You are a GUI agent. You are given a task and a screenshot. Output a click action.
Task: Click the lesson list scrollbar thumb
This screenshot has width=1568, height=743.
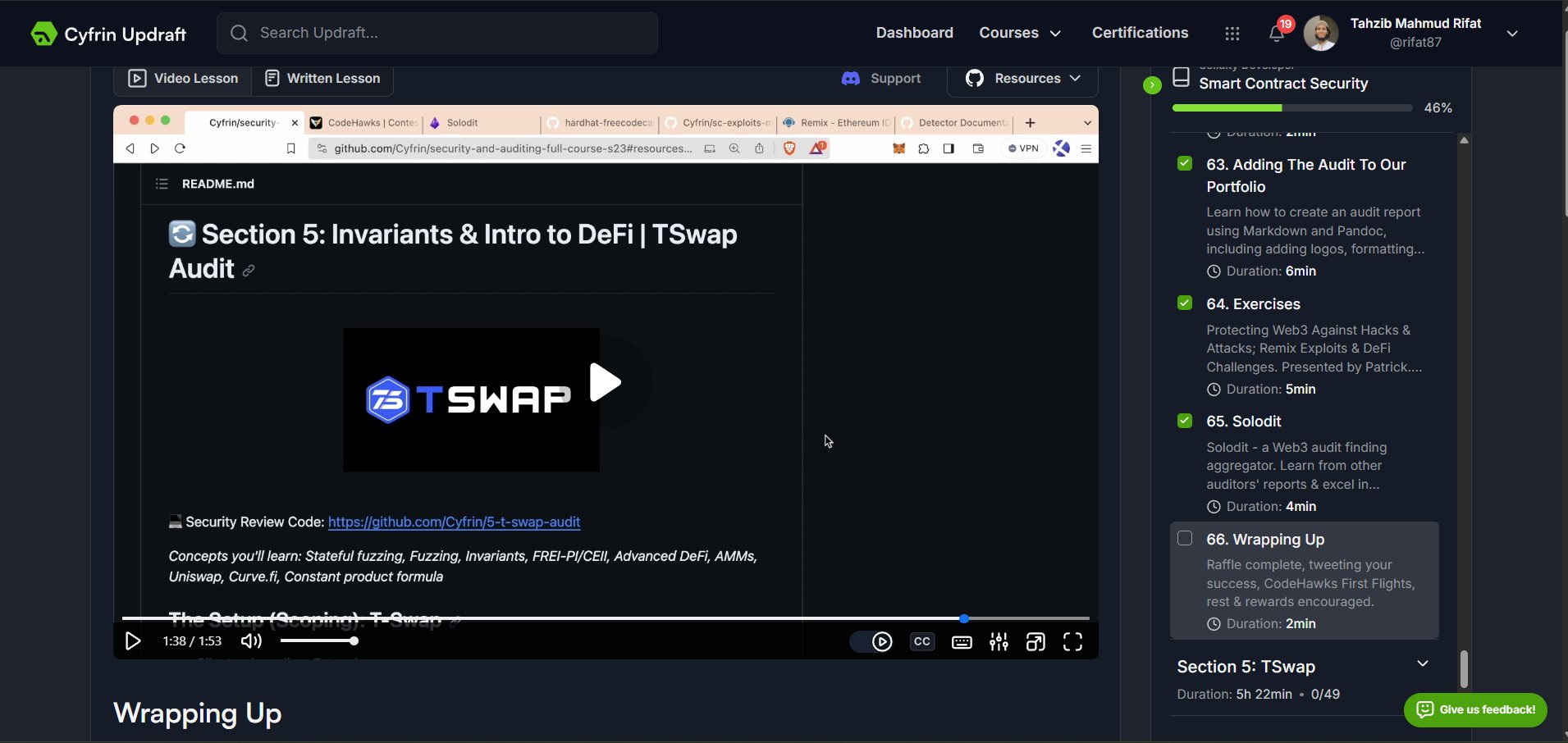(1464, 669)
